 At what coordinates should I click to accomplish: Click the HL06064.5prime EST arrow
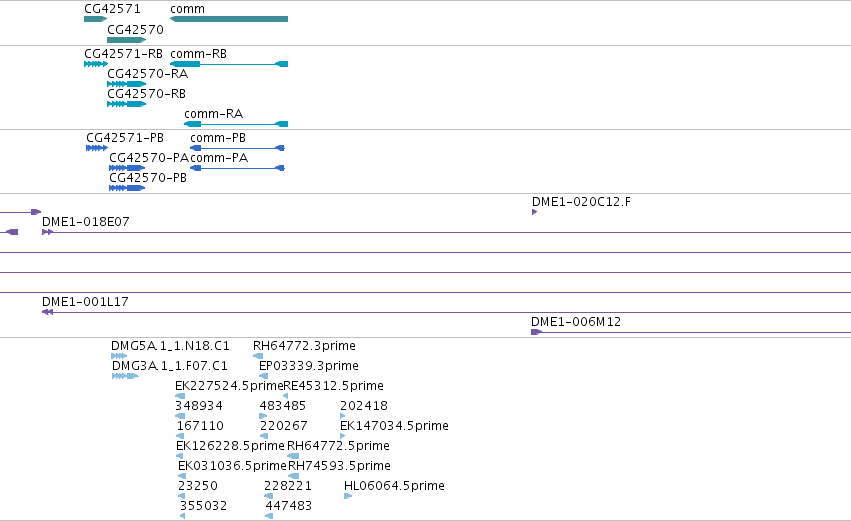click(348, 496)
